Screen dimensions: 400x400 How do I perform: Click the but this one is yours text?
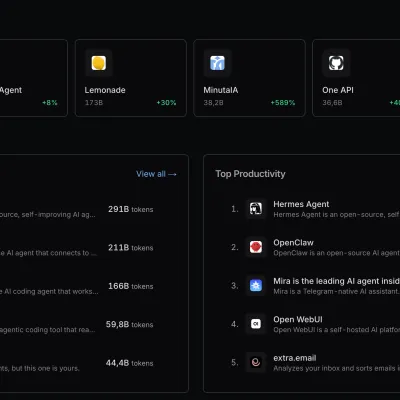pos(40,369)
